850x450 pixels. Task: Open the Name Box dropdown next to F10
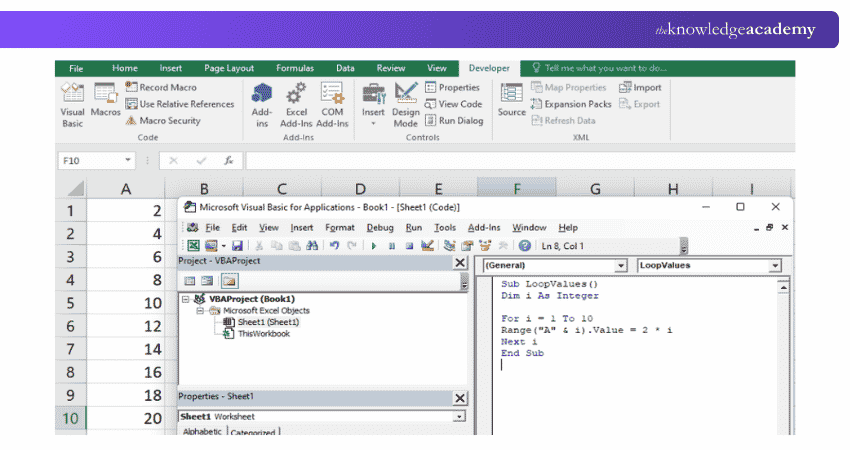click(x=128, y=160)
